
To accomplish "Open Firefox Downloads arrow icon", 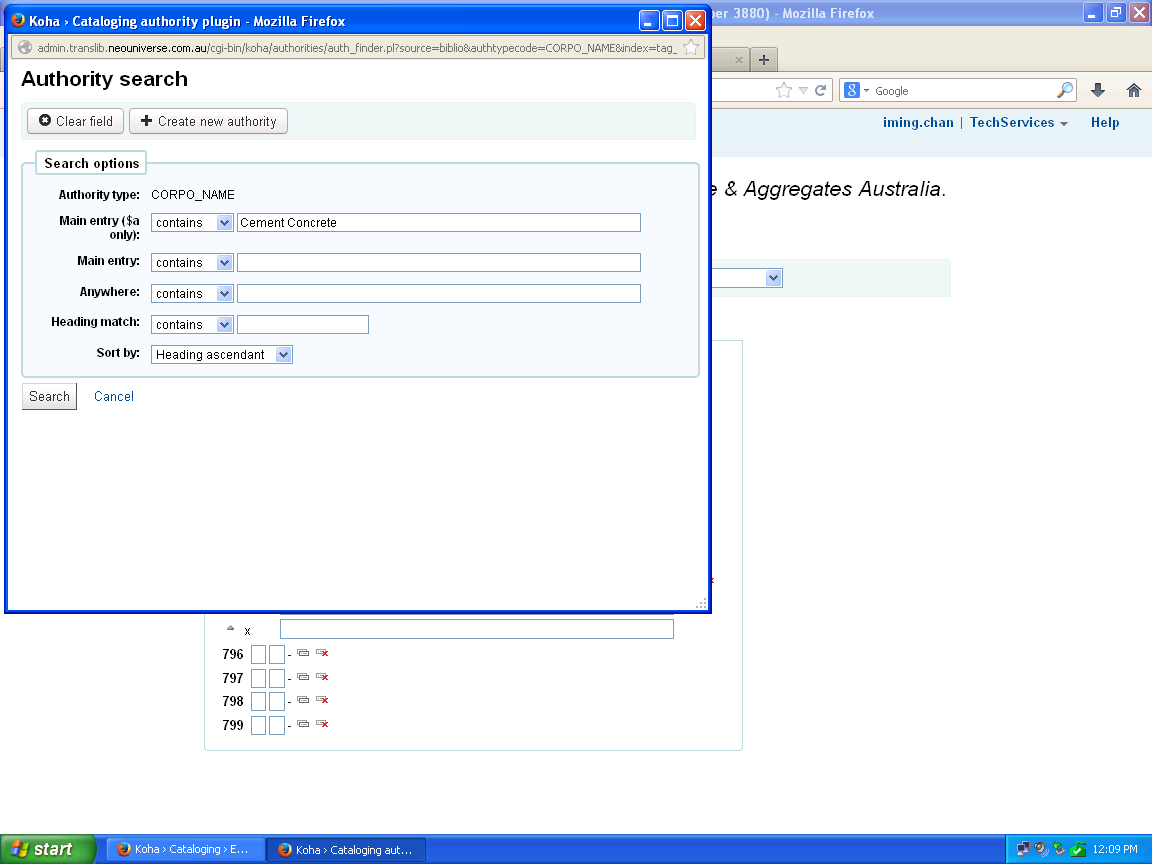I will point(1098,90).
